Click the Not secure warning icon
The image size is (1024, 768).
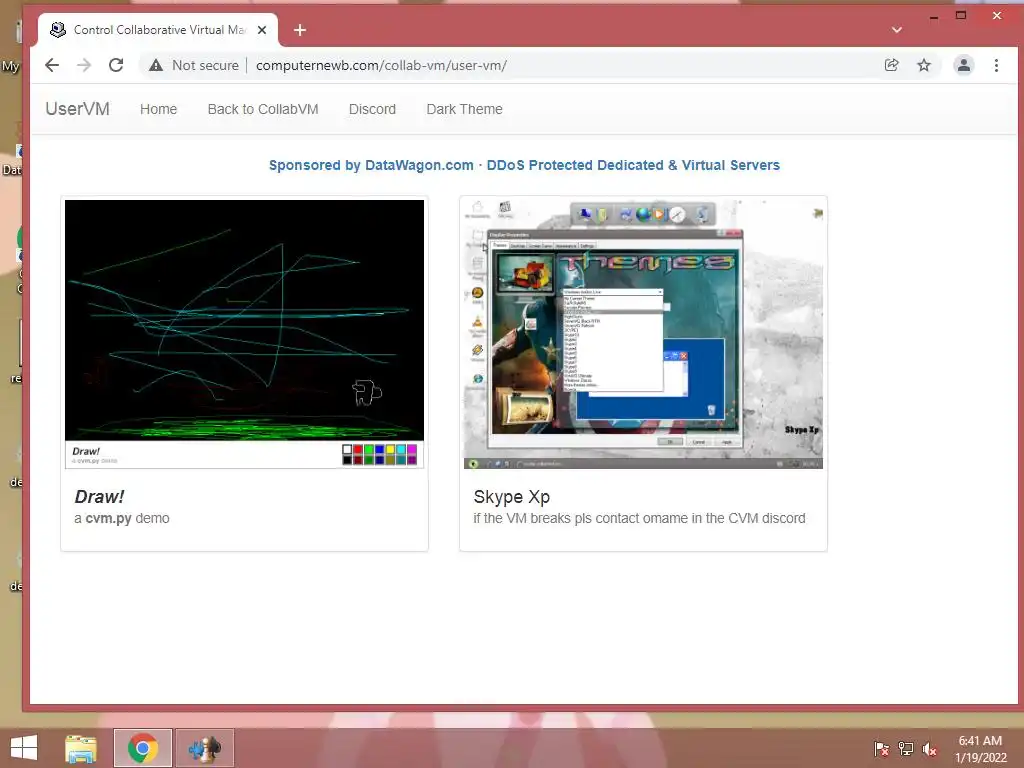[155, 65]
